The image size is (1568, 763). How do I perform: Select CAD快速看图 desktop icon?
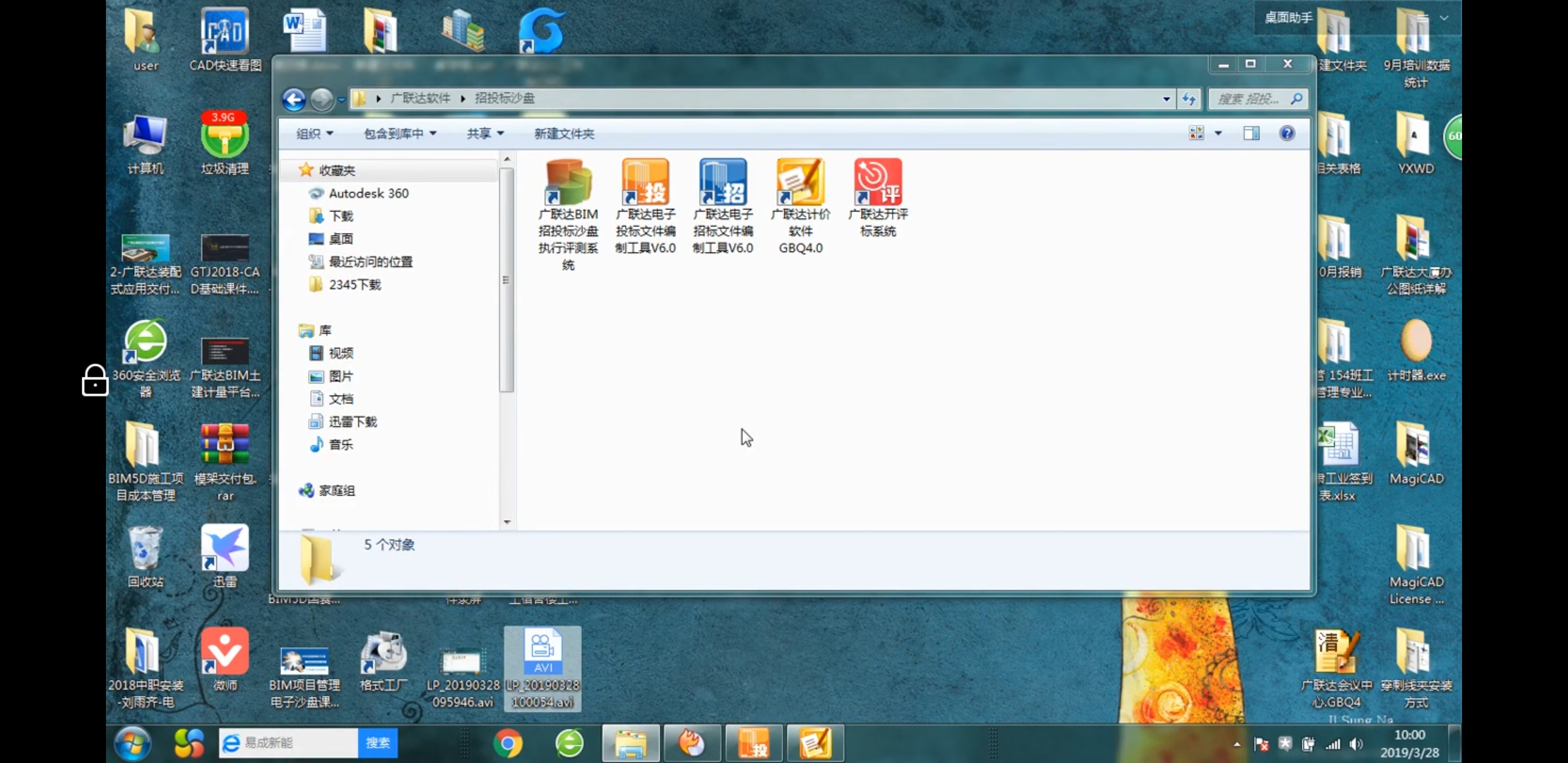point(225,40)
